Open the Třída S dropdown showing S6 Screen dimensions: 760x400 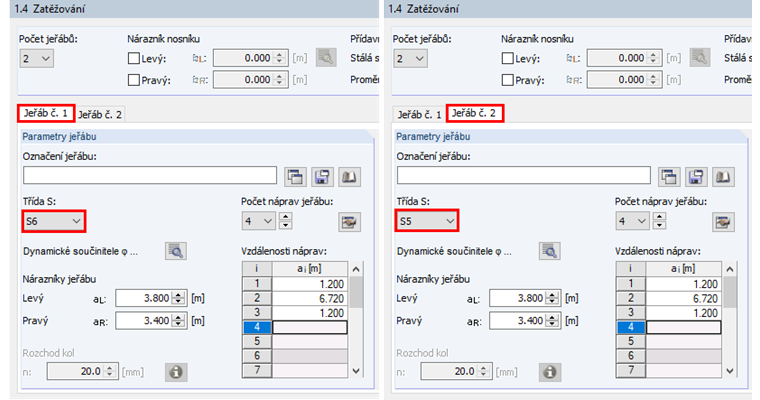click(53, 221)
